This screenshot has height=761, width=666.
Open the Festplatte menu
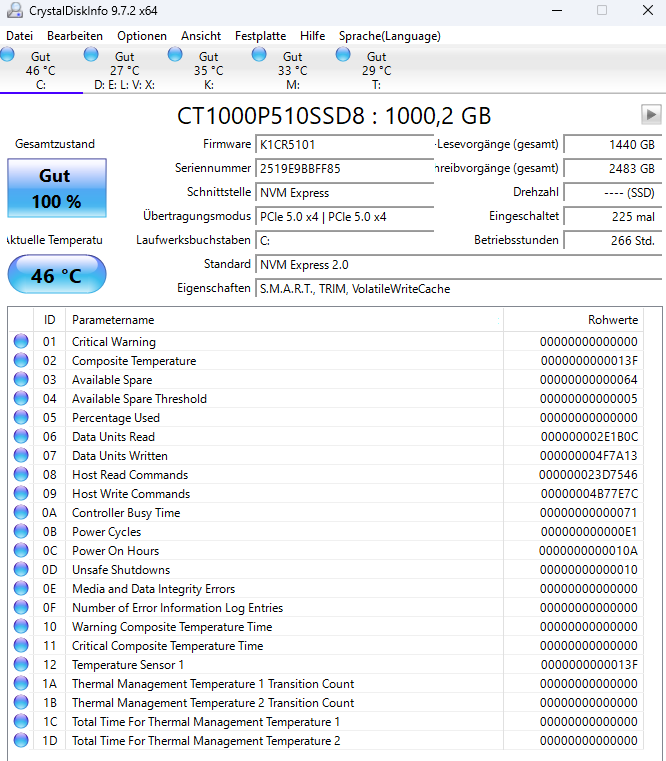click(x=260, y=36)
